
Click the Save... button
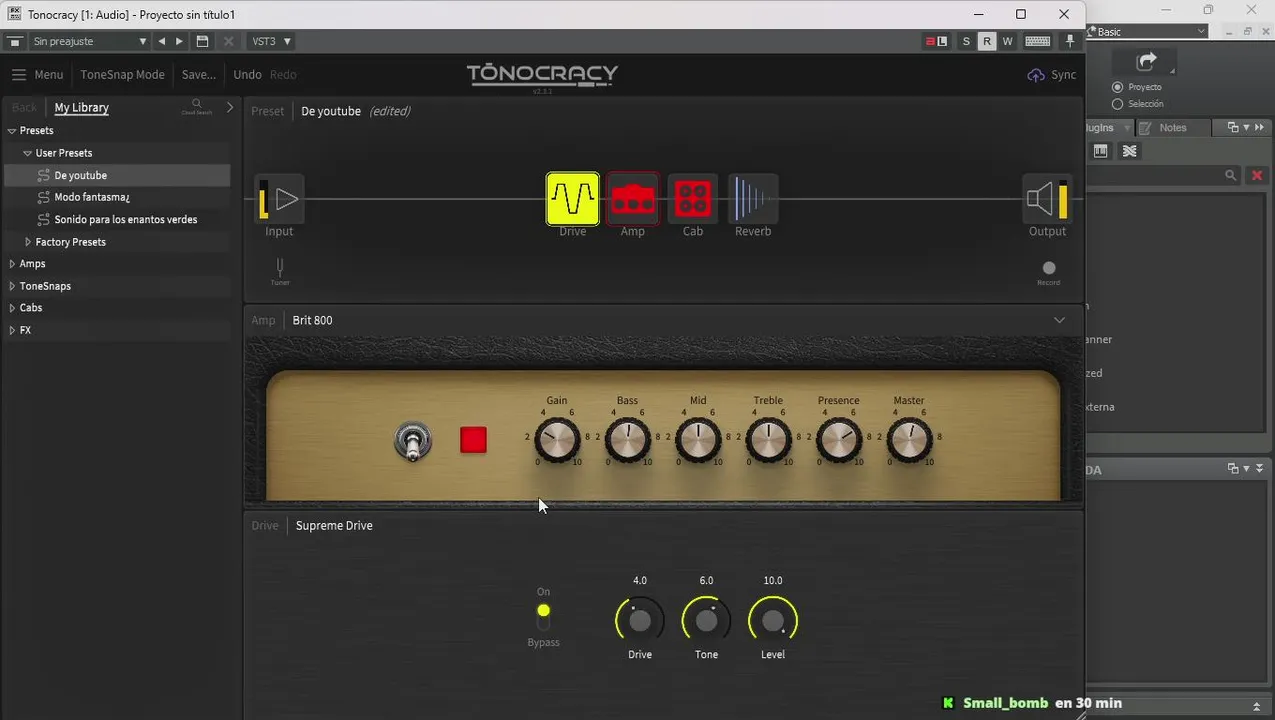[199, 75]
